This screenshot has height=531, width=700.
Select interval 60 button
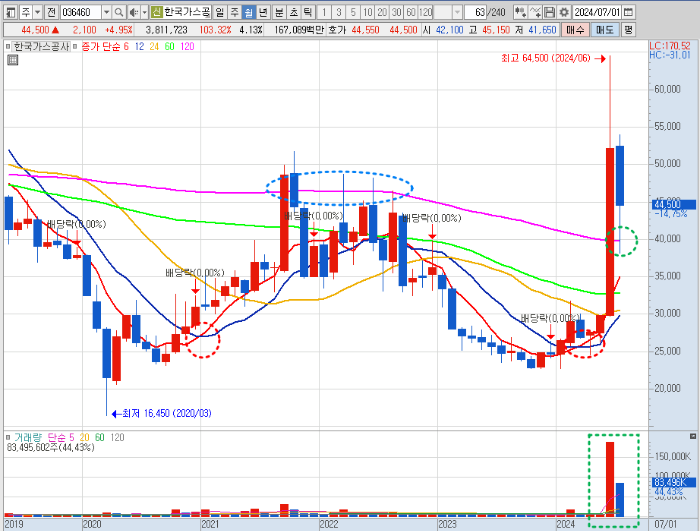tap(411, 12)
